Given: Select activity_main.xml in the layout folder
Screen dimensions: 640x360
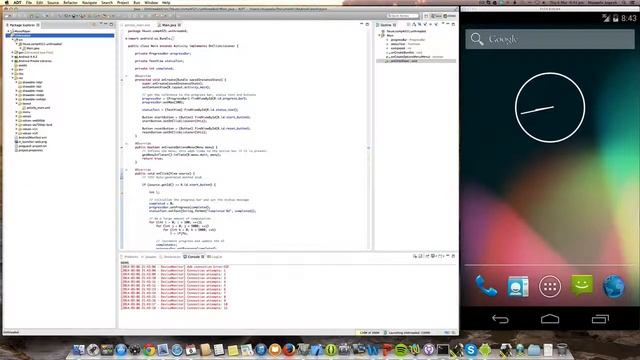Looking at the screenshot, I should point(38,108).
